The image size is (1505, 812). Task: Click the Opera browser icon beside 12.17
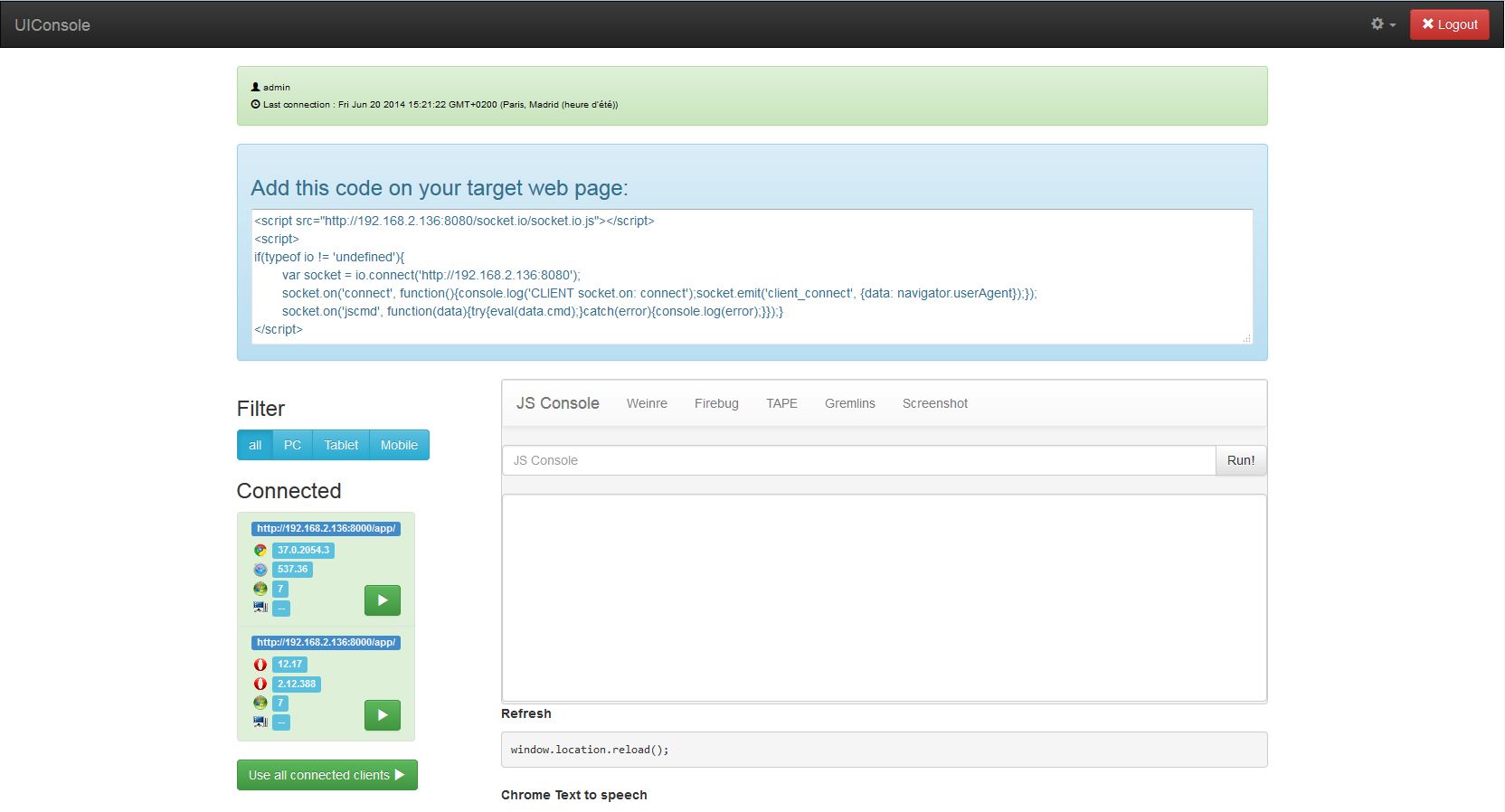pos(260,665)
